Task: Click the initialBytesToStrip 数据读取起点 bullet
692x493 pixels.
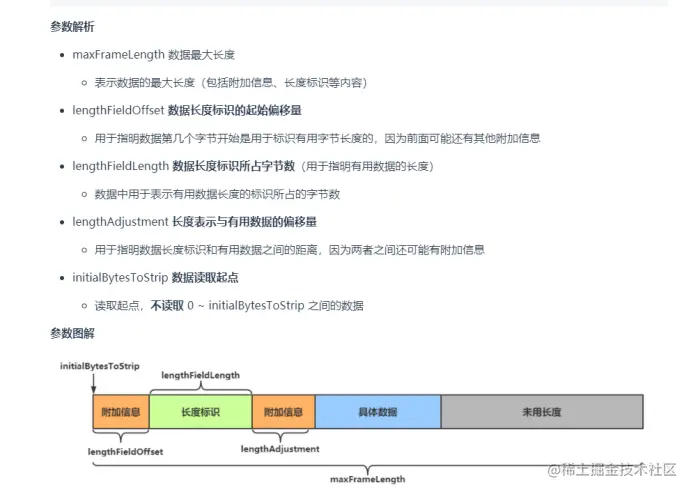Action: pos(155,278)
